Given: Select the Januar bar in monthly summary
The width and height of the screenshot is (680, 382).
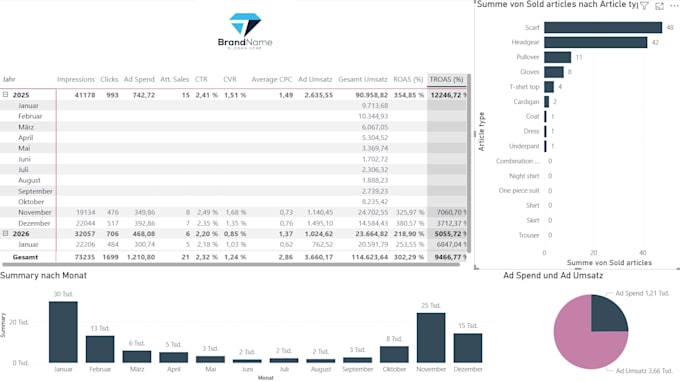Looking at the screenshot, I should click(63, 332).
